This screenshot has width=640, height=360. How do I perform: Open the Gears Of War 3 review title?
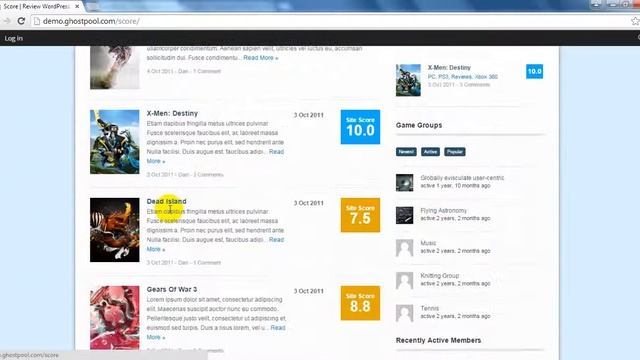pyautogui.click(x=172, y=289)
